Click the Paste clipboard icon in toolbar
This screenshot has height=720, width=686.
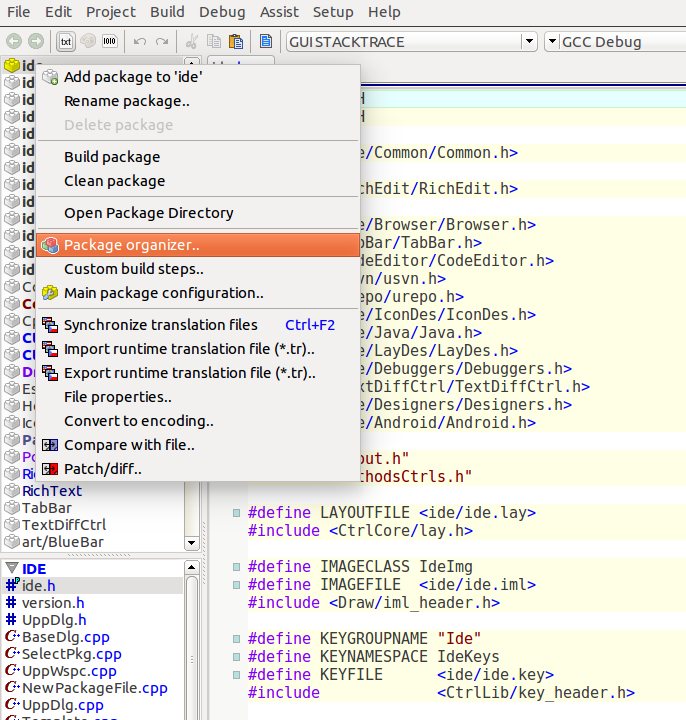pos(236,41)
